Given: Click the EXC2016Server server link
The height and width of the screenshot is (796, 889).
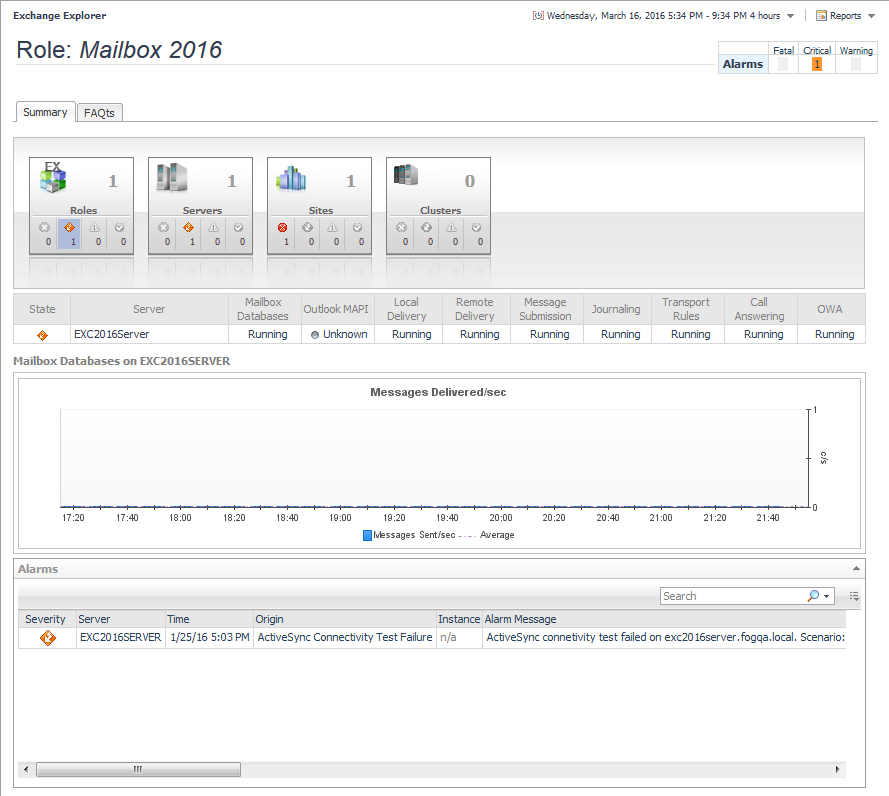Looking at the screenshot, I should 111,335.
